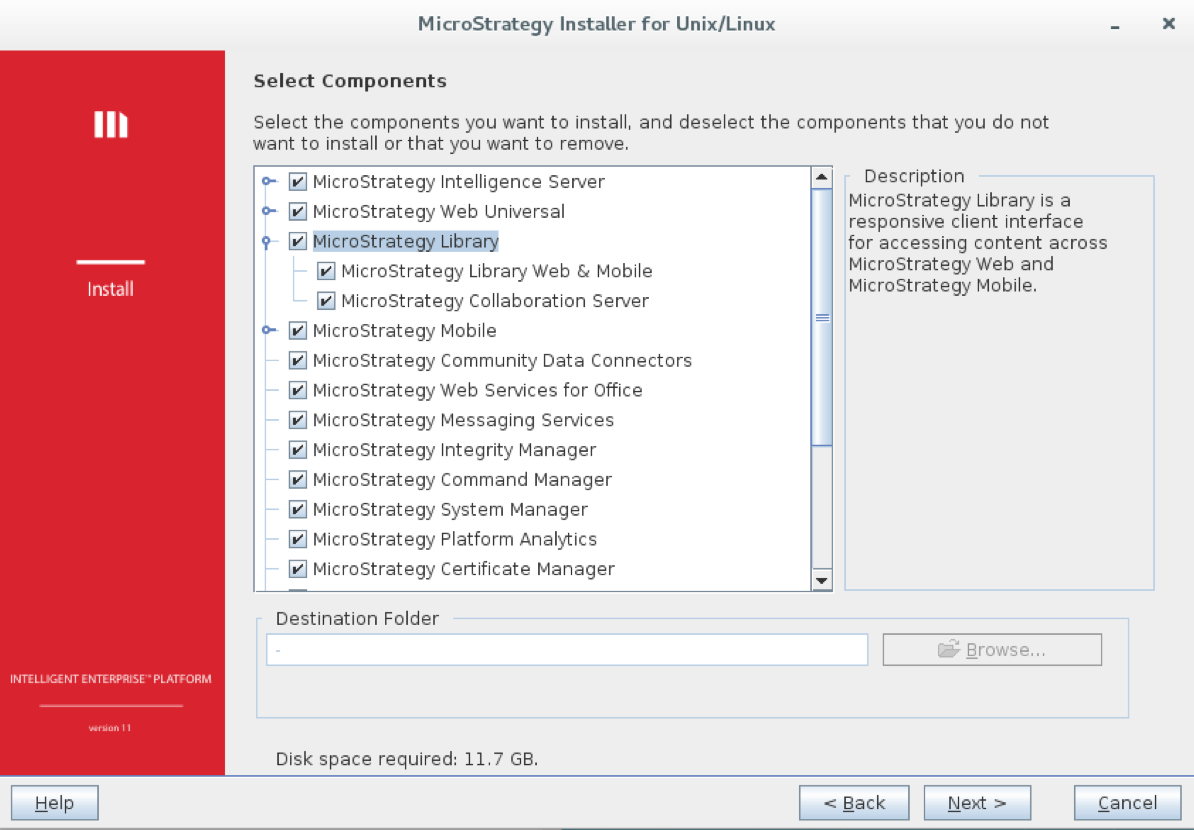Click the Destination Folder text field
The image size is (1194, 830).
click(566, 650)
